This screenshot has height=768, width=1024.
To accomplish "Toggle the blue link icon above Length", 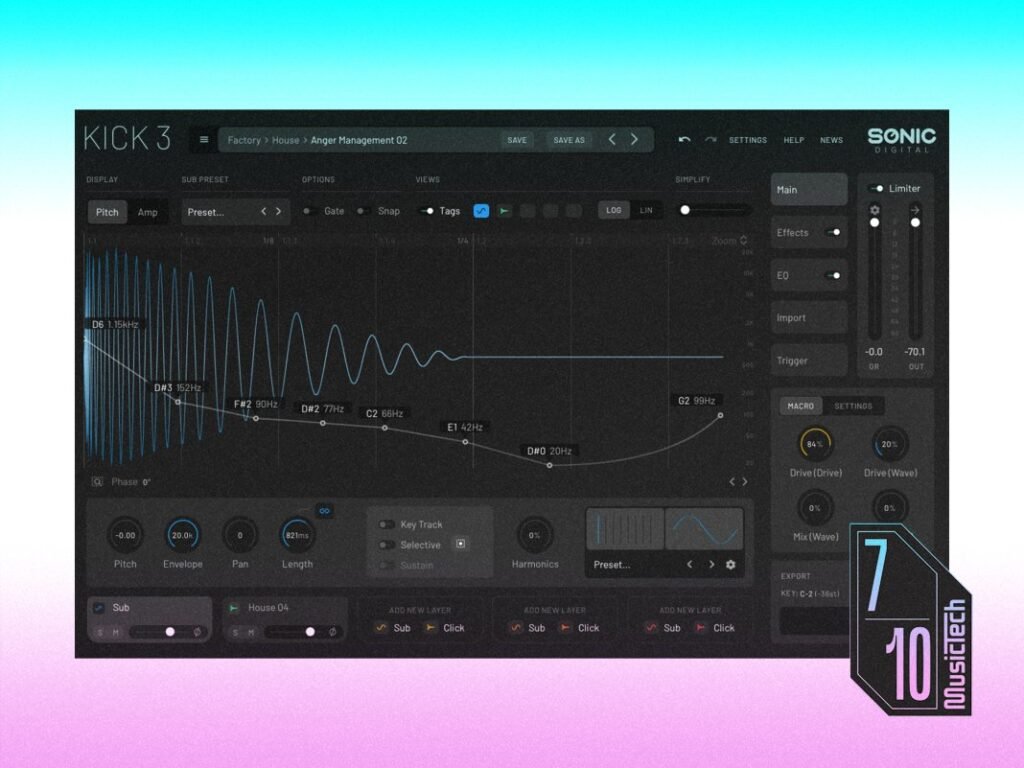I will (x=325, y=511).
